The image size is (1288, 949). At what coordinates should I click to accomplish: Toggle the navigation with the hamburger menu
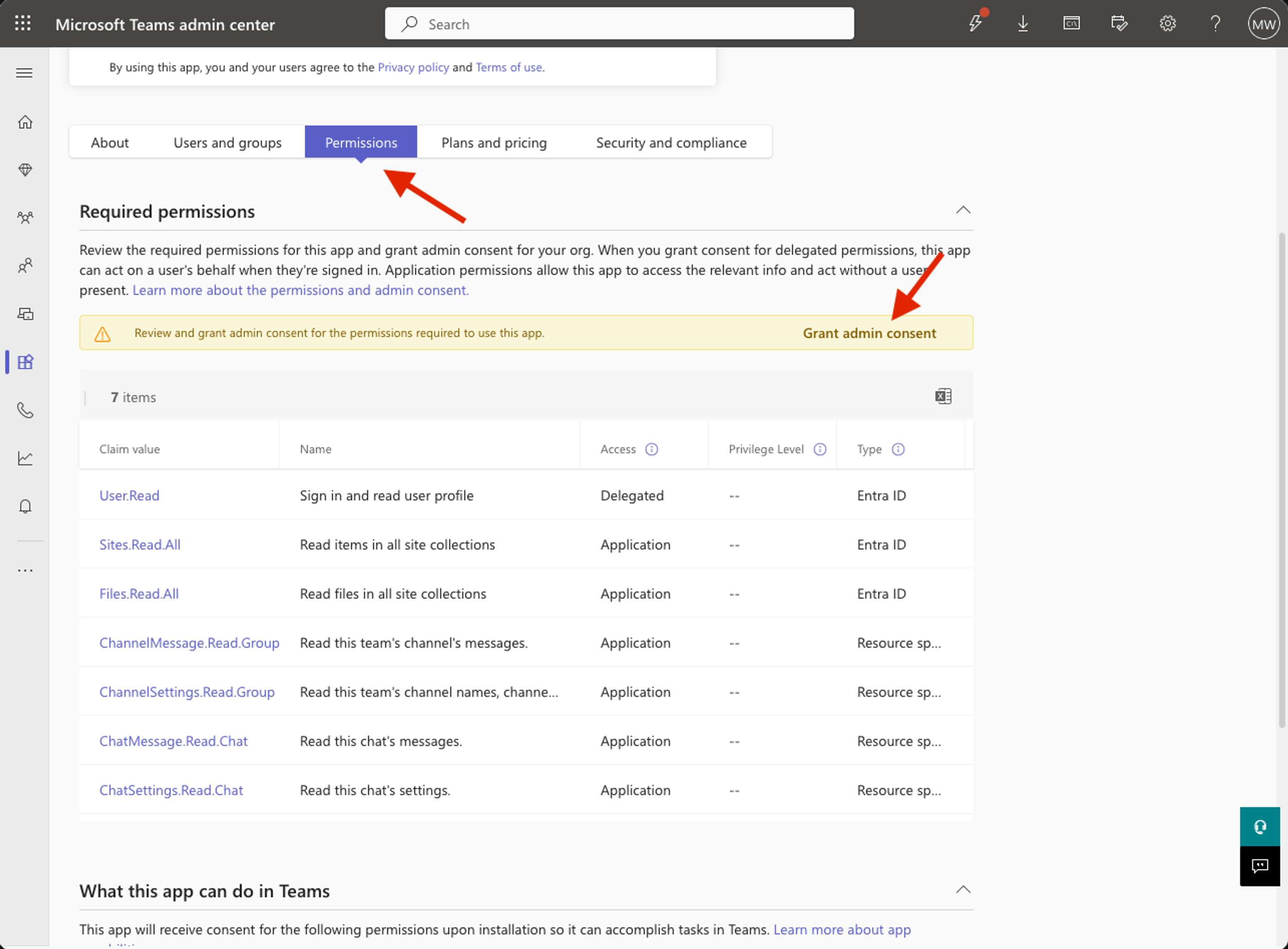pyautogui.click(x=24, y=72)
